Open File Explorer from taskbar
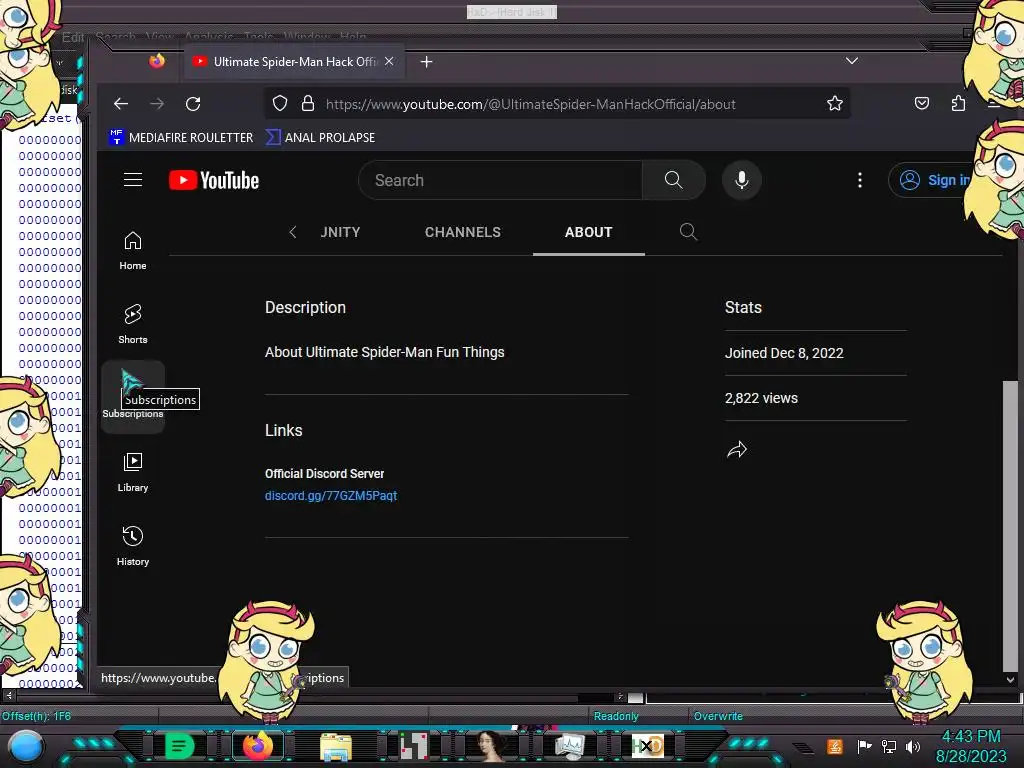This screenshot has height=768, width=1024. pos(336,746)
